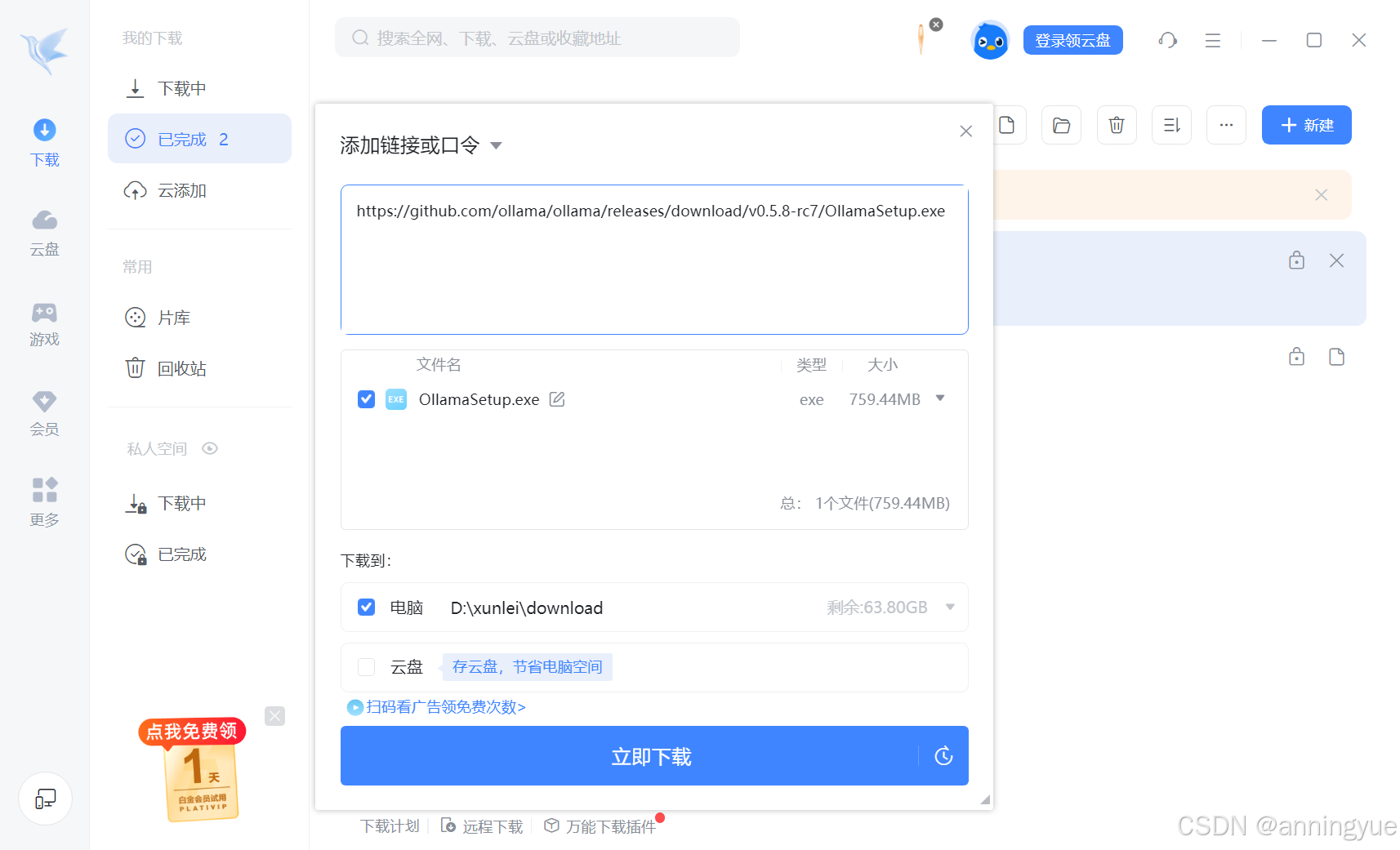Click the Xunlei bird logo
The image size is (1400, 850).
45,50
